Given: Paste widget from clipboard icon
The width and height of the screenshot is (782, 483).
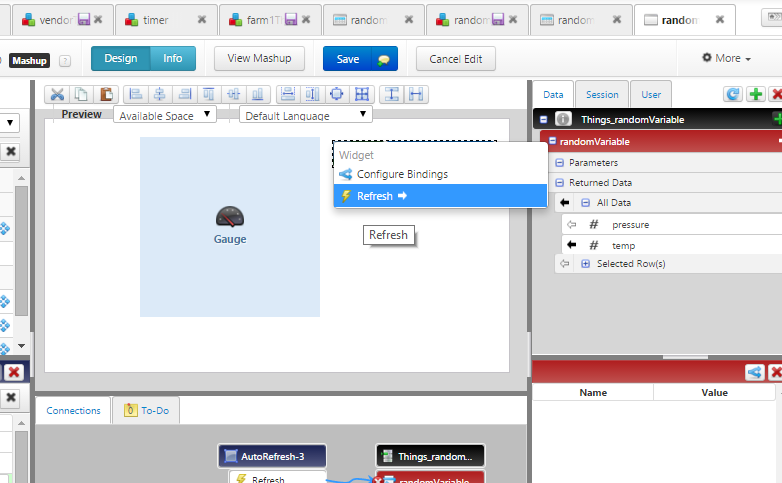Looking at the screenshot, I should pyautogui.click(x=106, y=94).
